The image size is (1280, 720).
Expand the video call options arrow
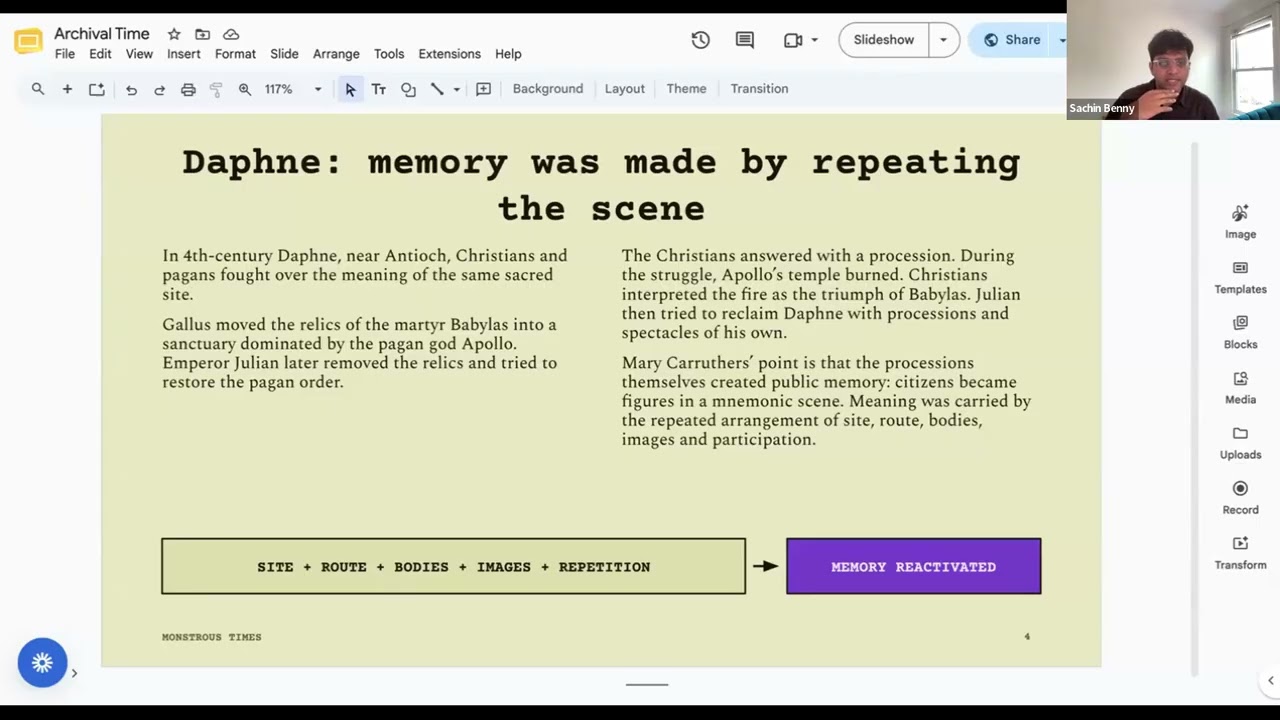(814, 40)
